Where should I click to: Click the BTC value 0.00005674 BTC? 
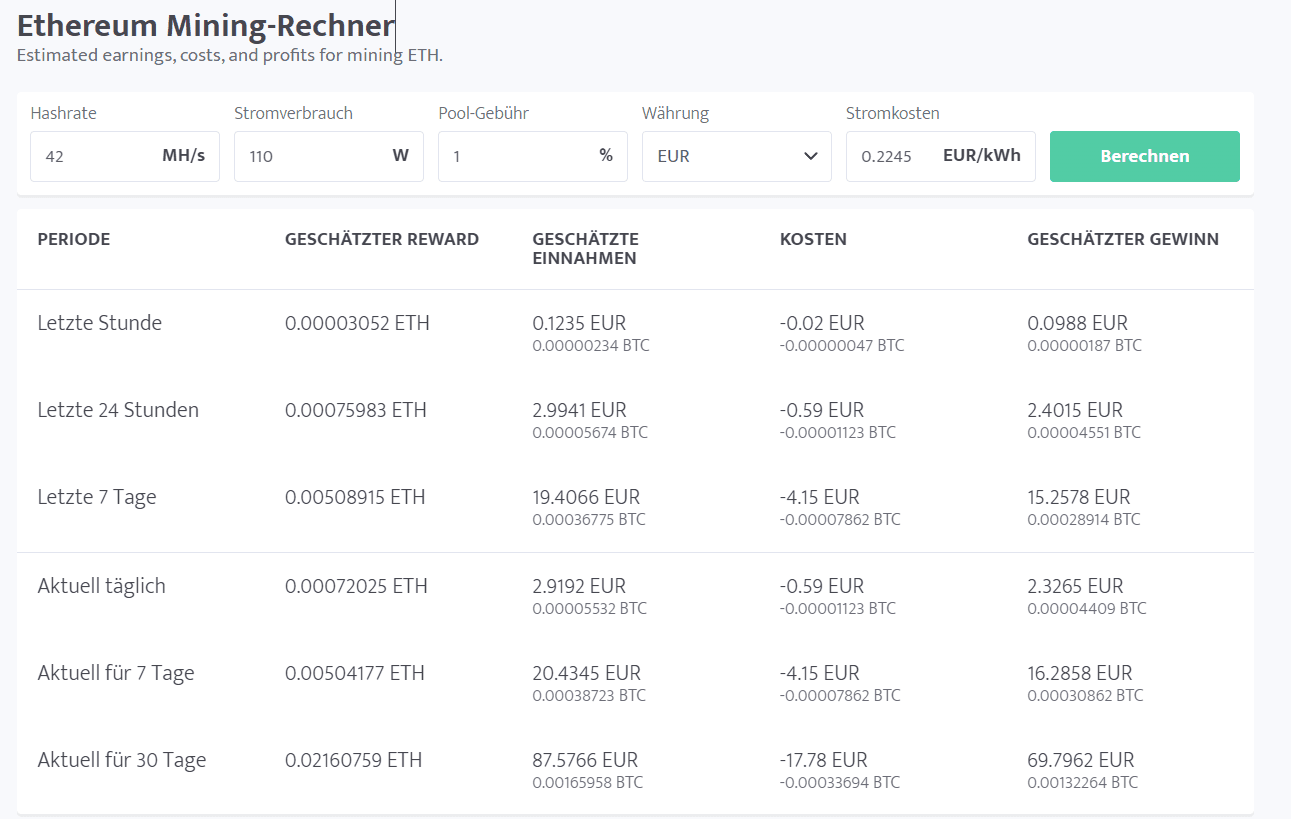click(590, 433)
